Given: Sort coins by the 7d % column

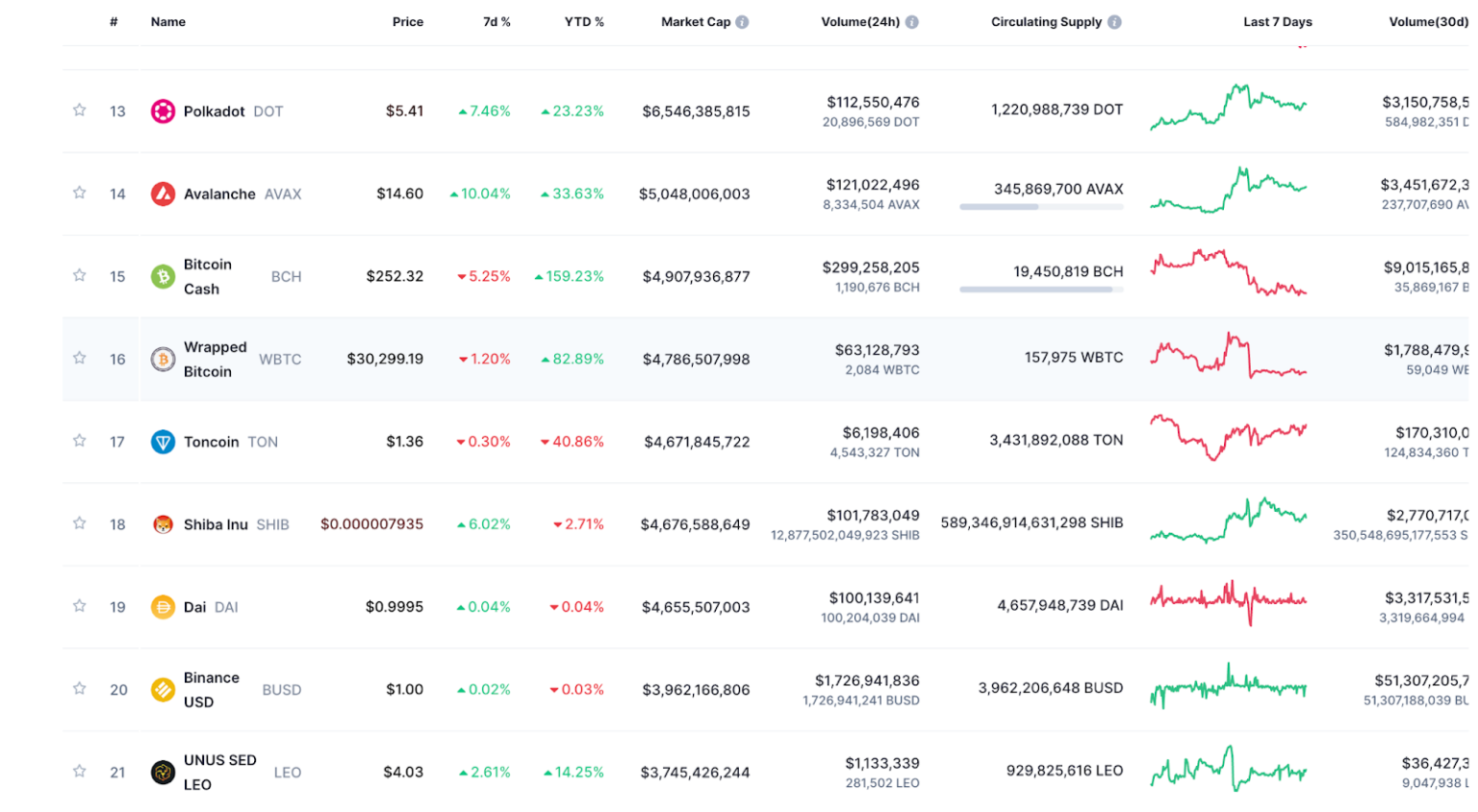Looking at the screenshot, I should [497, 21].
